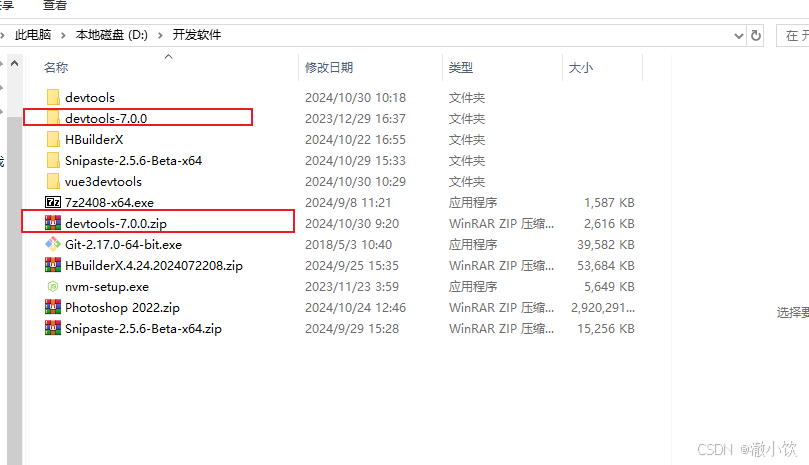Image resolution: width=809 pixels, height=465 pixels.
Task: Click the size value 53,684 KB
Action: click(x=606, y=266)
